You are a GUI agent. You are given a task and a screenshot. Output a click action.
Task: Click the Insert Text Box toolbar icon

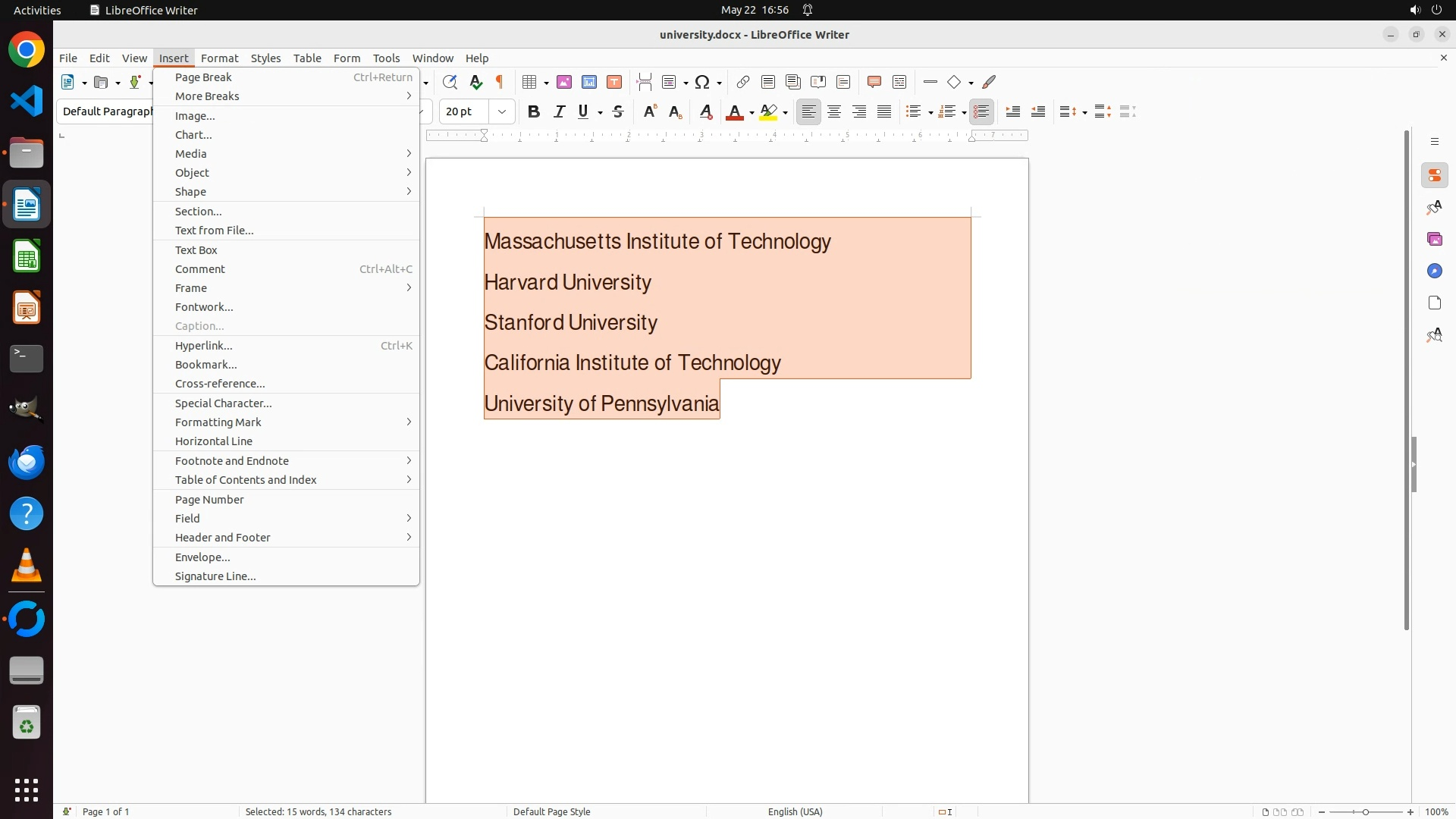pyautogui.click(x=614, y=82)
